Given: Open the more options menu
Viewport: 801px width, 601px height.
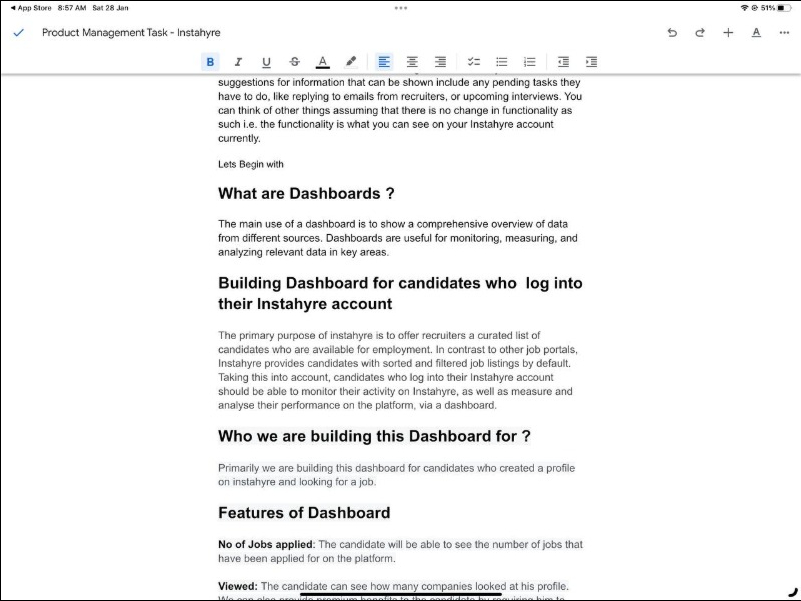Looking at the screenshot, I should [x=783, y=33].
